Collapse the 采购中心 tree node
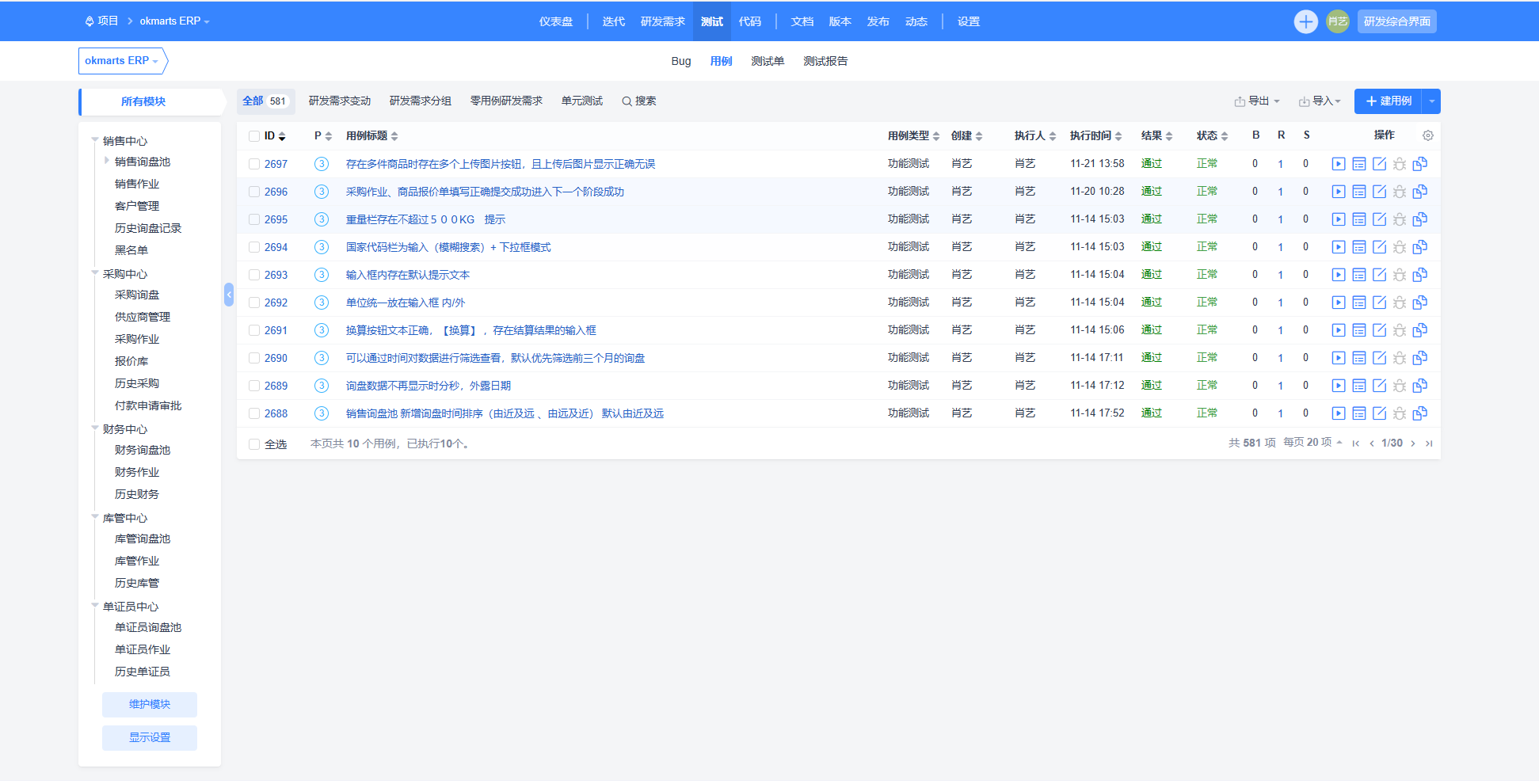The width and height of the screenshot is (1539, 784). (95, 273)
